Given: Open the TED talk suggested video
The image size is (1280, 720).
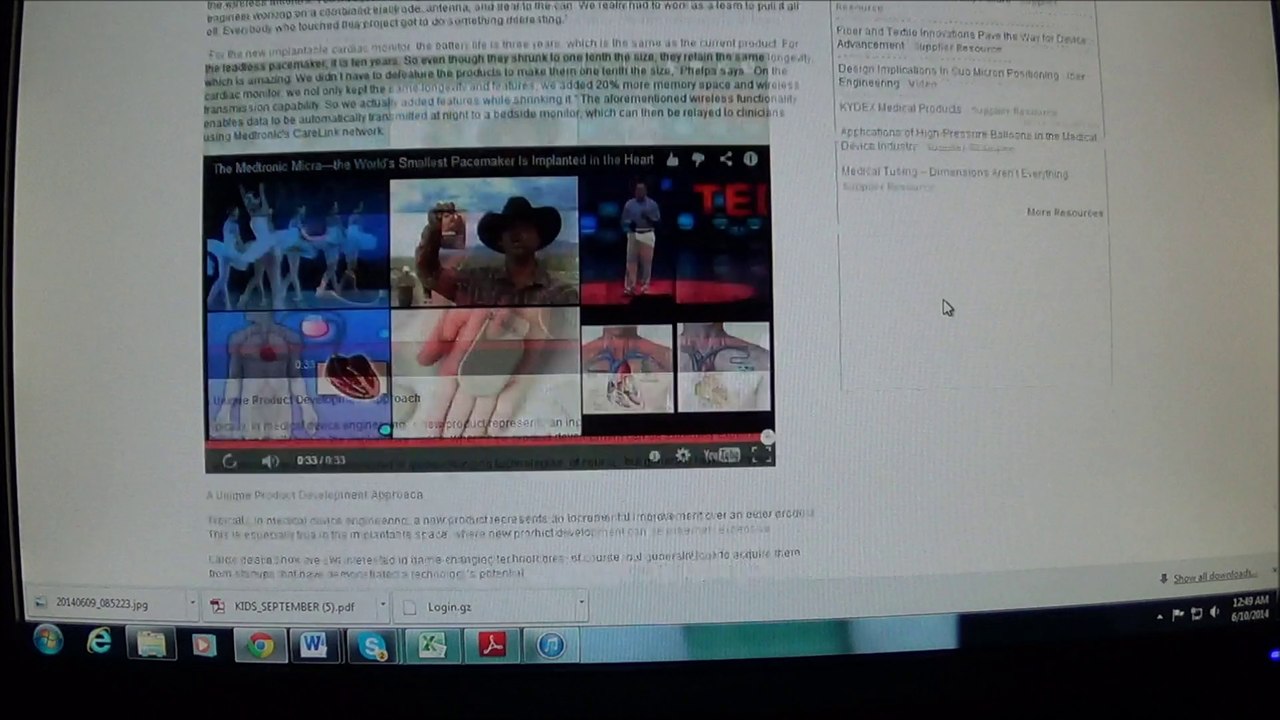Looking at the screenshot, I should [x=675, y=240].
